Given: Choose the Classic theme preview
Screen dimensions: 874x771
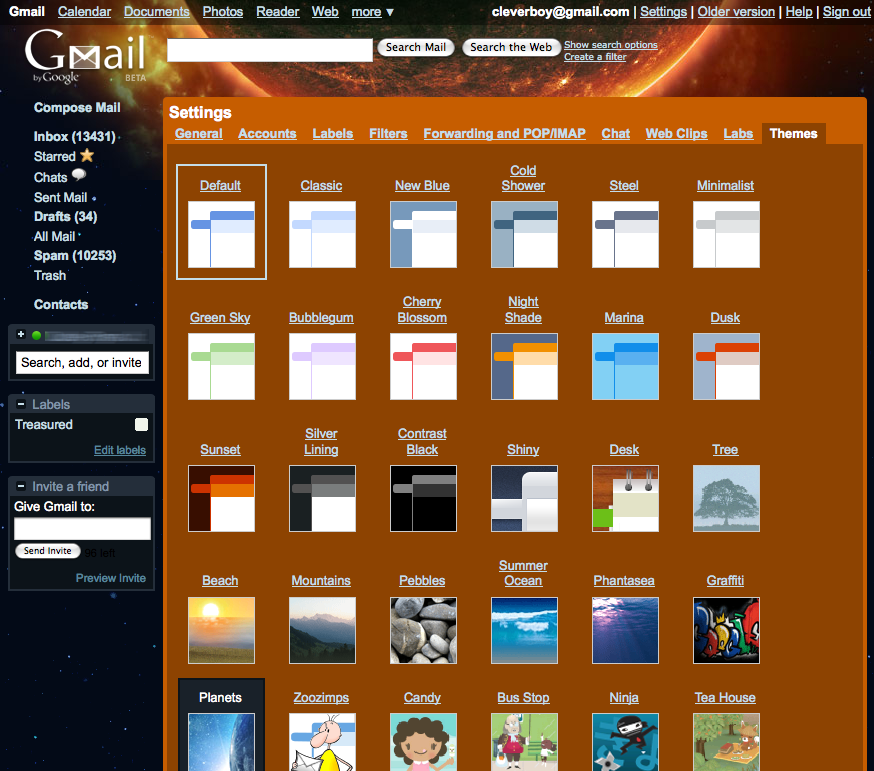Looking at the screenshot, I should (x=322, y=235).
